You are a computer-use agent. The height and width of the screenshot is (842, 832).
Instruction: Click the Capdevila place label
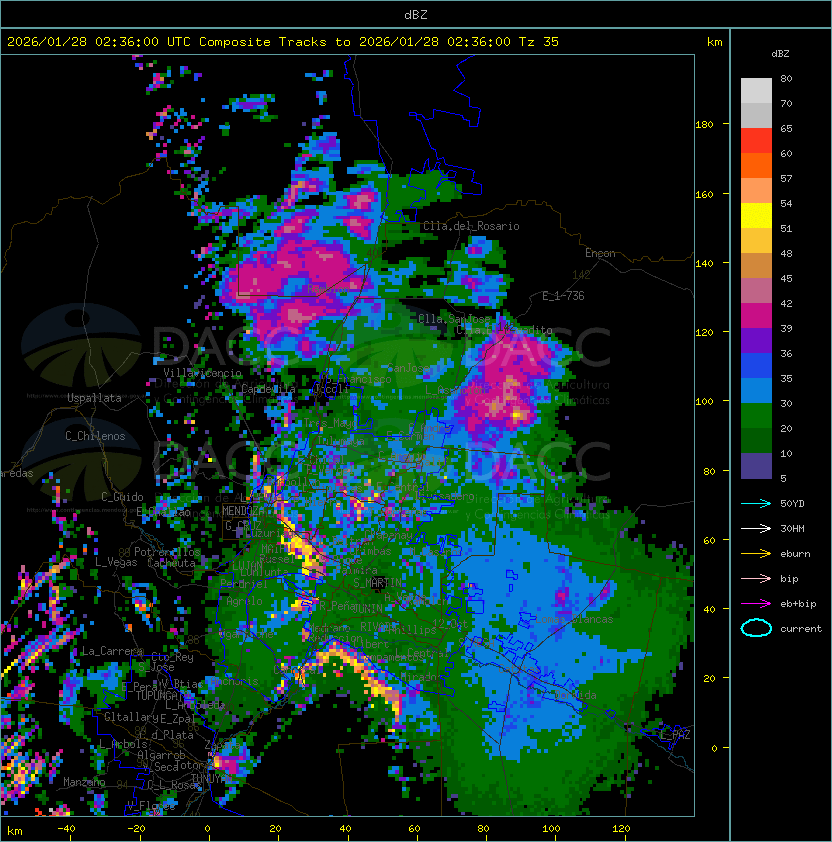(x=269, y=389)
